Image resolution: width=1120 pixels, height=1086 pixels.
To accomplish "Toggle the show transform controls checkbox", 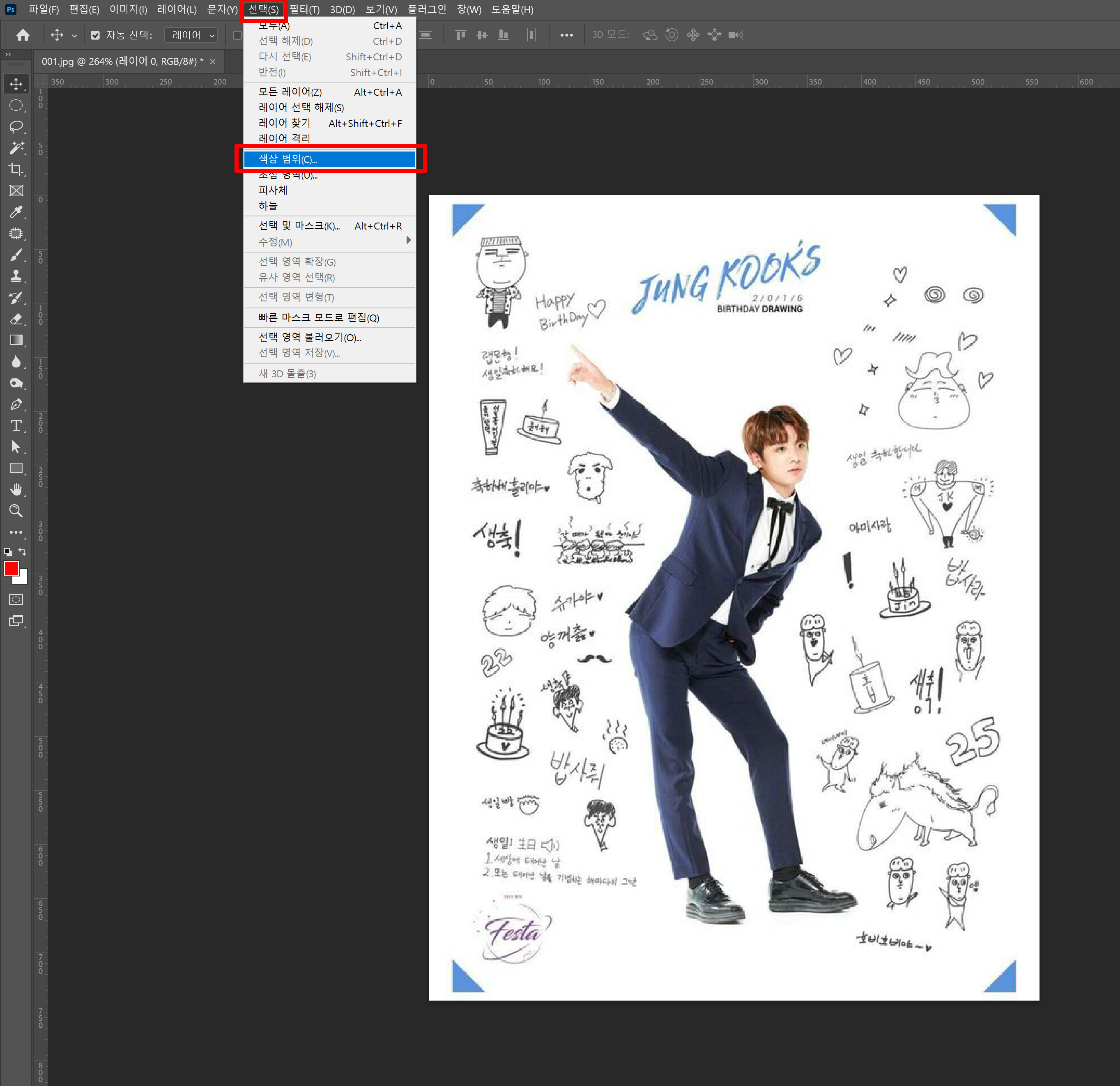I will coord(237,35).
